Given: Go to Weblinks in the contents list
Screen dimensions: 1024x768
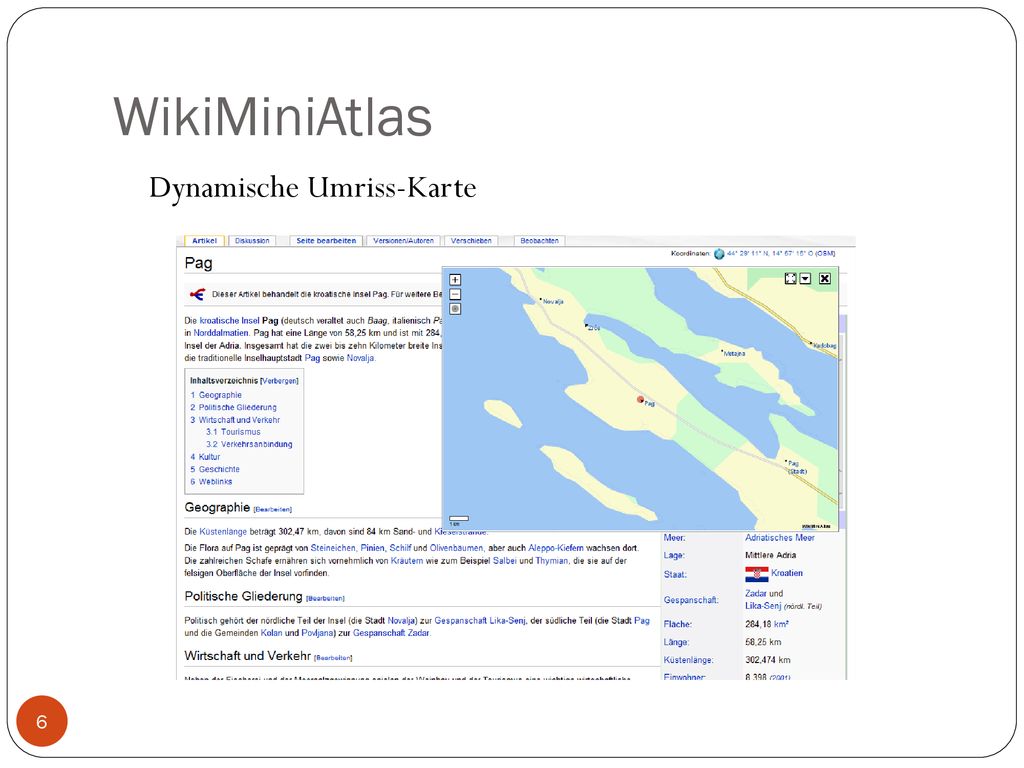Looking at the screenshot, I should tap(216, 482).
